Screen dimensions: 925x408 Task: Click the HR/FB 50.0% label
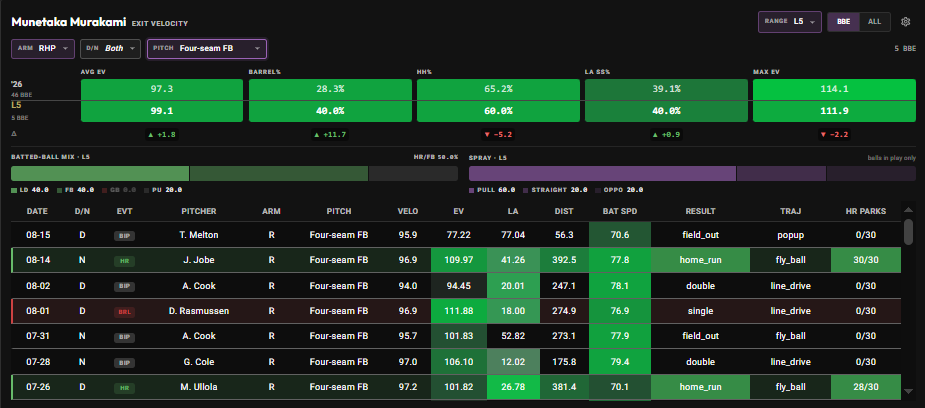[436, 157]
